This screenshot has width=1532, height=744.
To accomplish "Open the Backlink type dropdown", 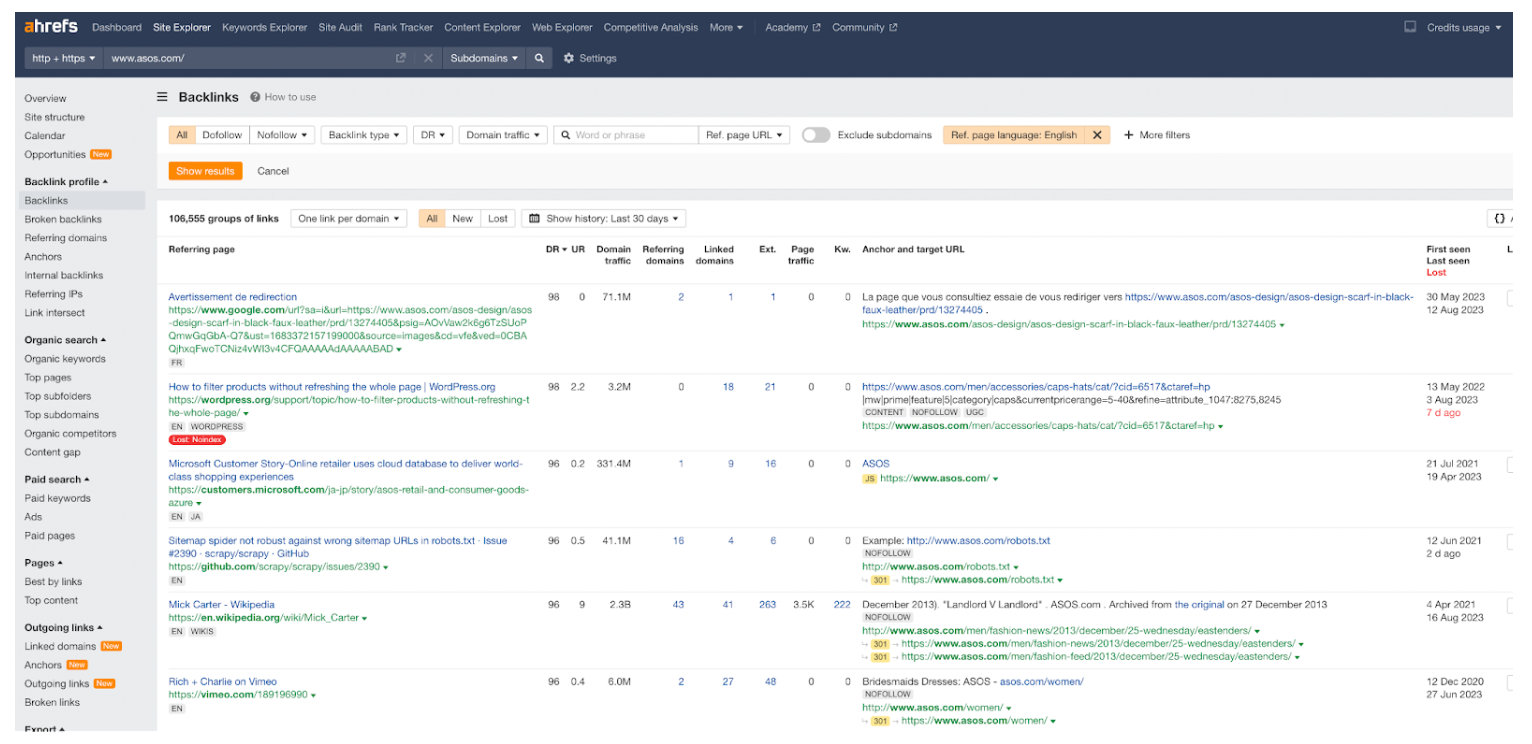I will click(365, 135).
